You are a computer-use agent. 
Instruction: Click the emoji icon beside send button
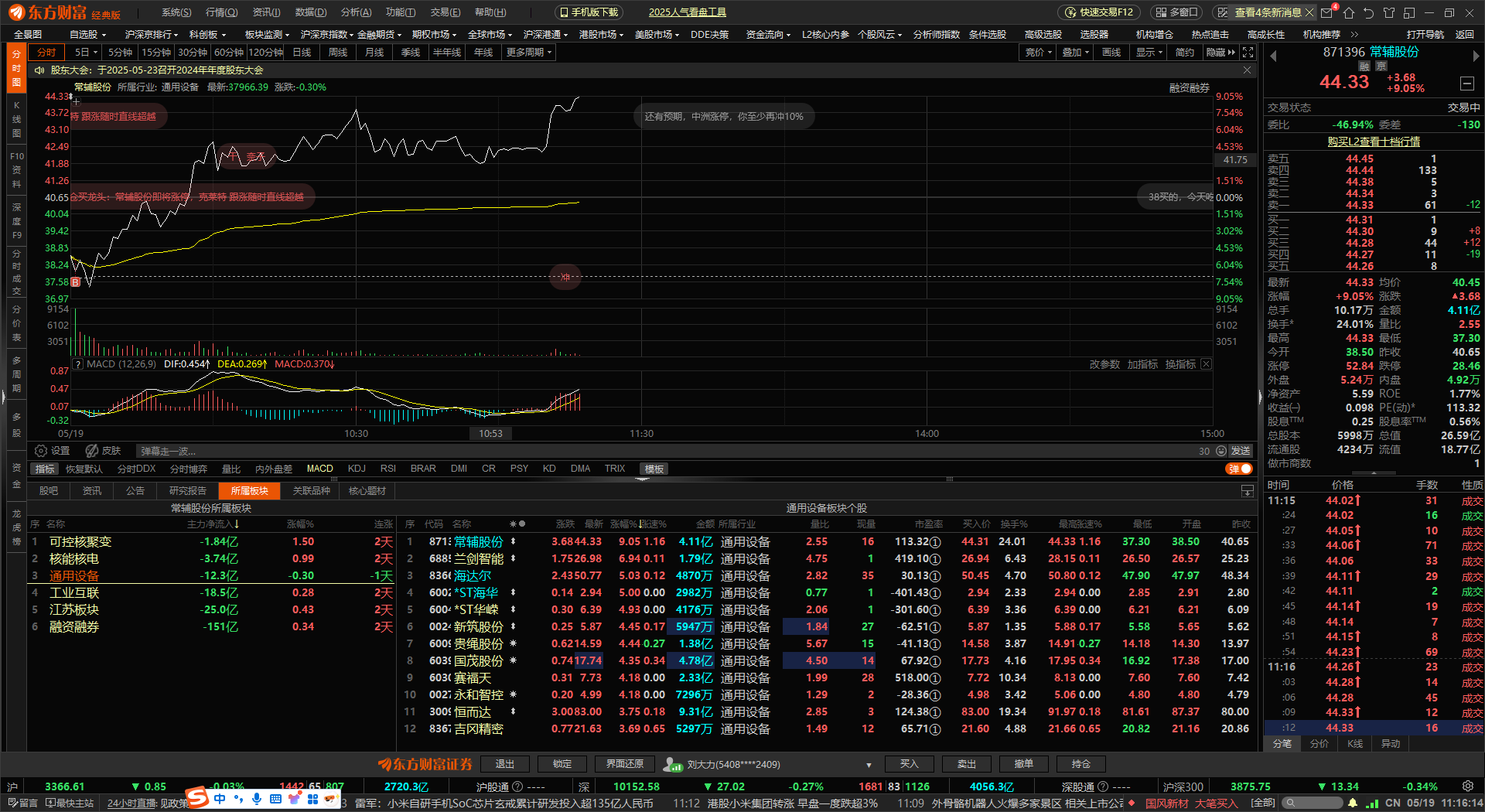(1221, 451)
